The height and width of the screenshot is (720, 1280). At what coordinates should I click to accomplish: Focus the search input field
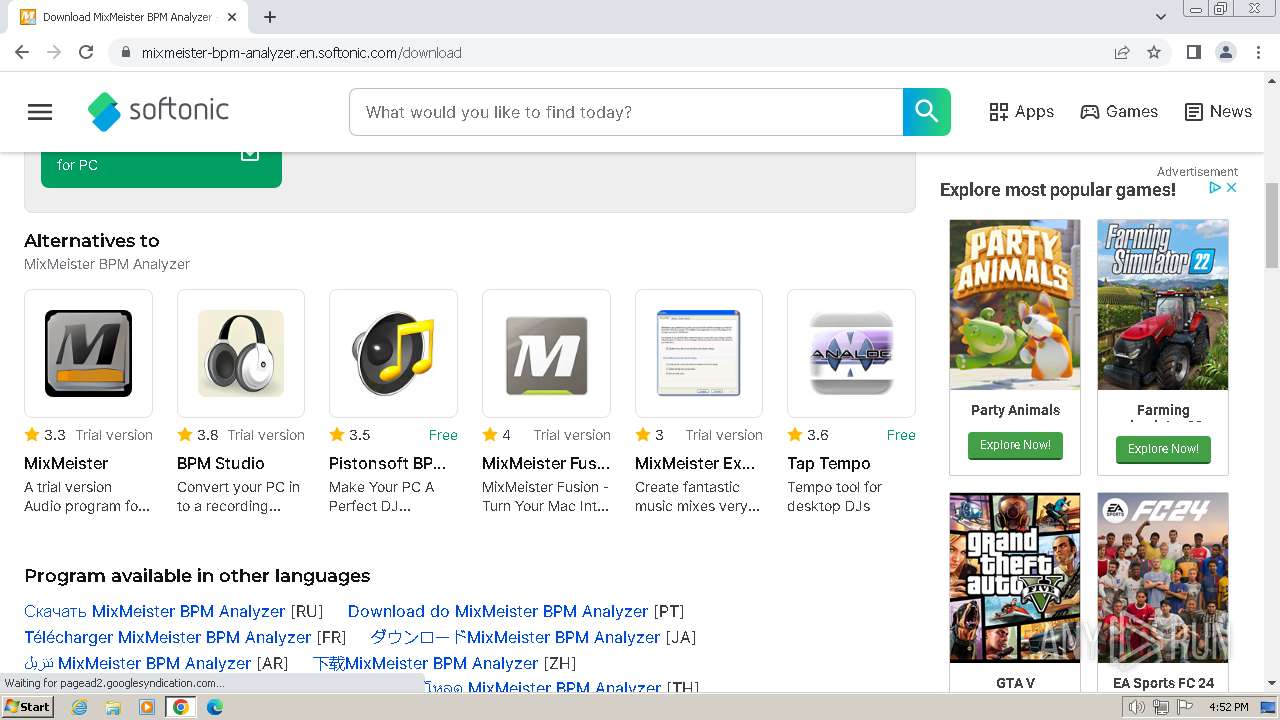626,112
